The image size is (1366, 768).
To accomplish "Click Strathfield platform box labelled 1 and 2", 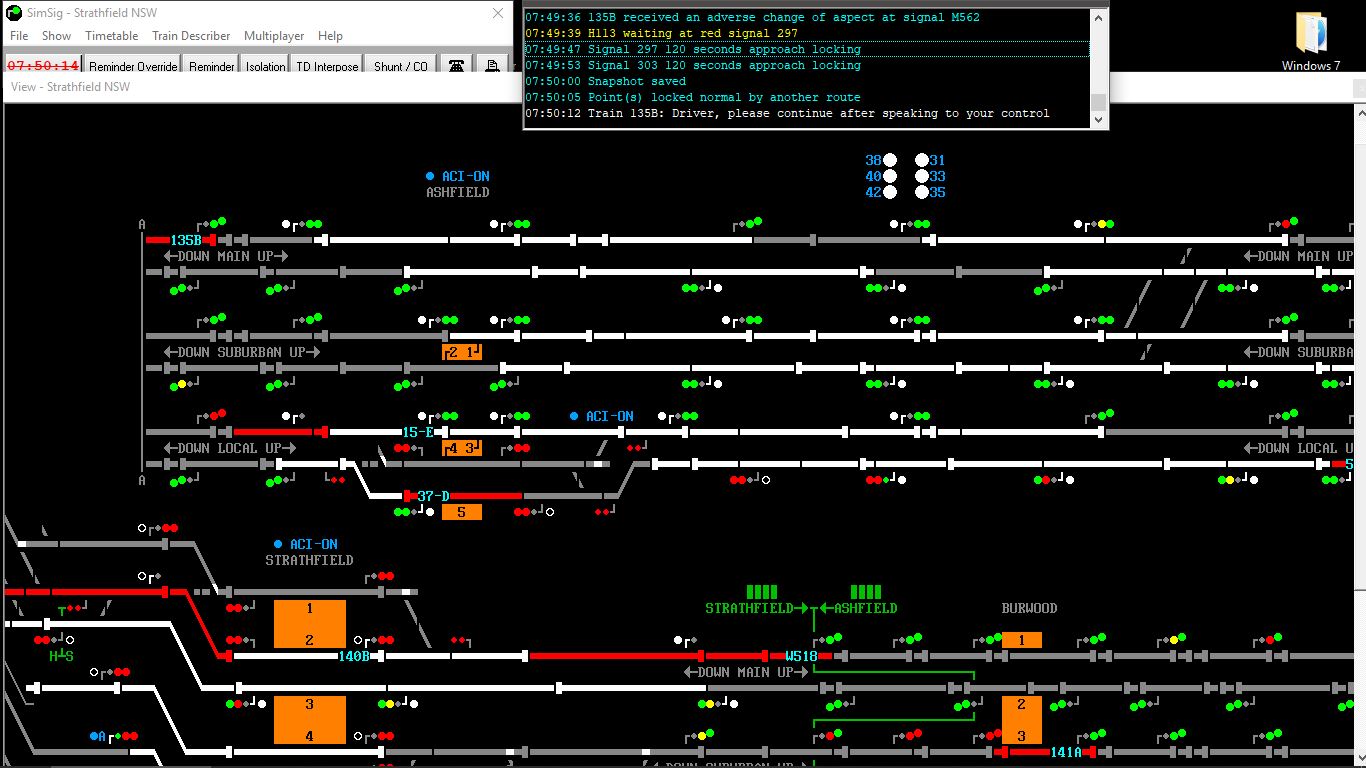I will point(310,624).
